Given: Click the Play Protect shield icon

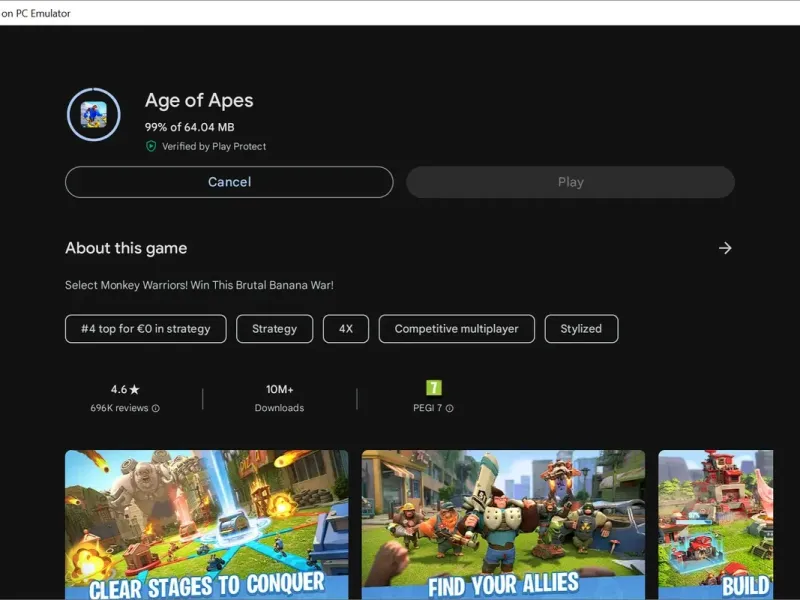Looking at the screenshot, I should click(x=151, y=146).
